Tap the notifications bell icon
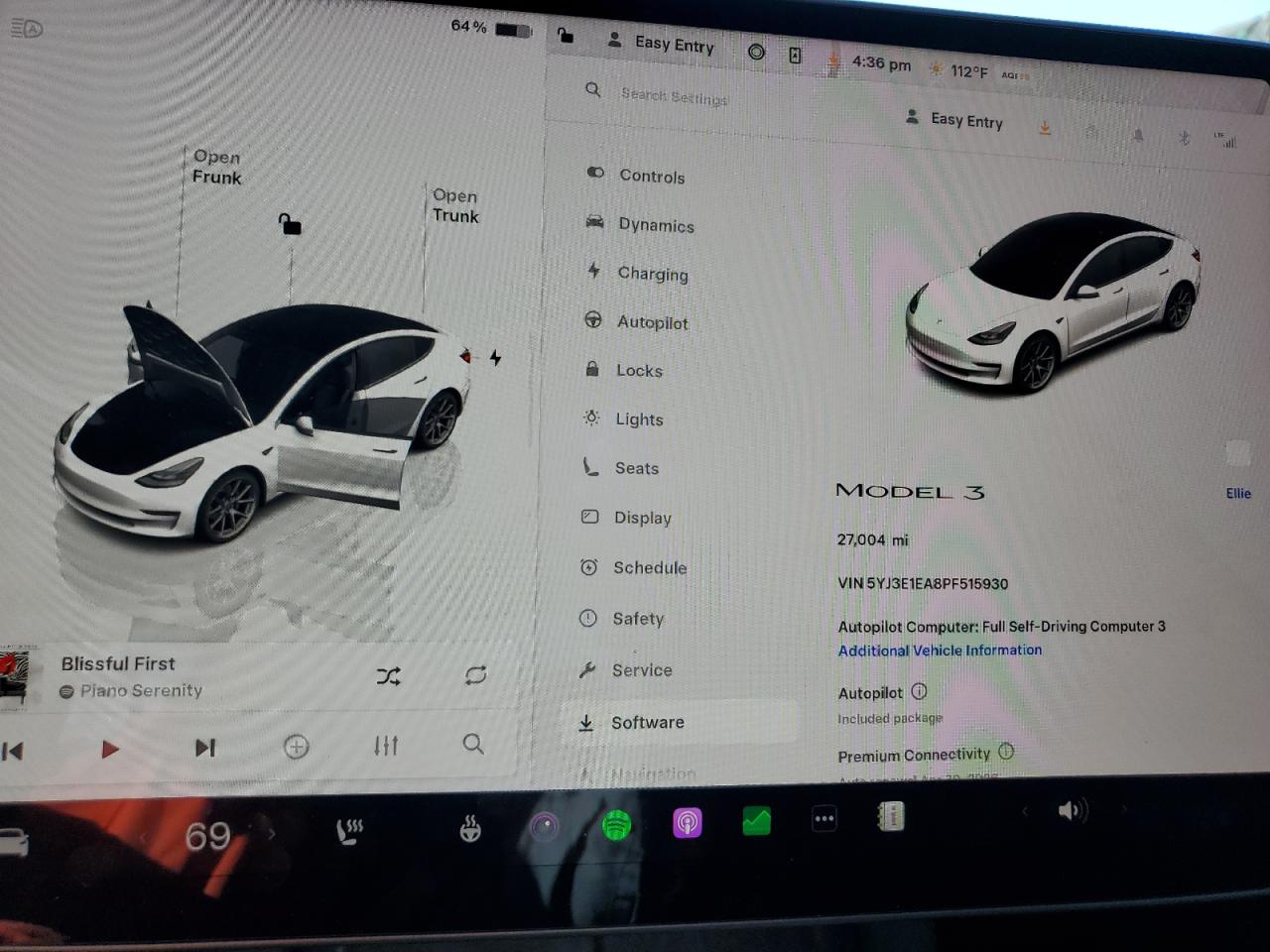This screenshot has width=1270, height=952. pos(1138,136)
